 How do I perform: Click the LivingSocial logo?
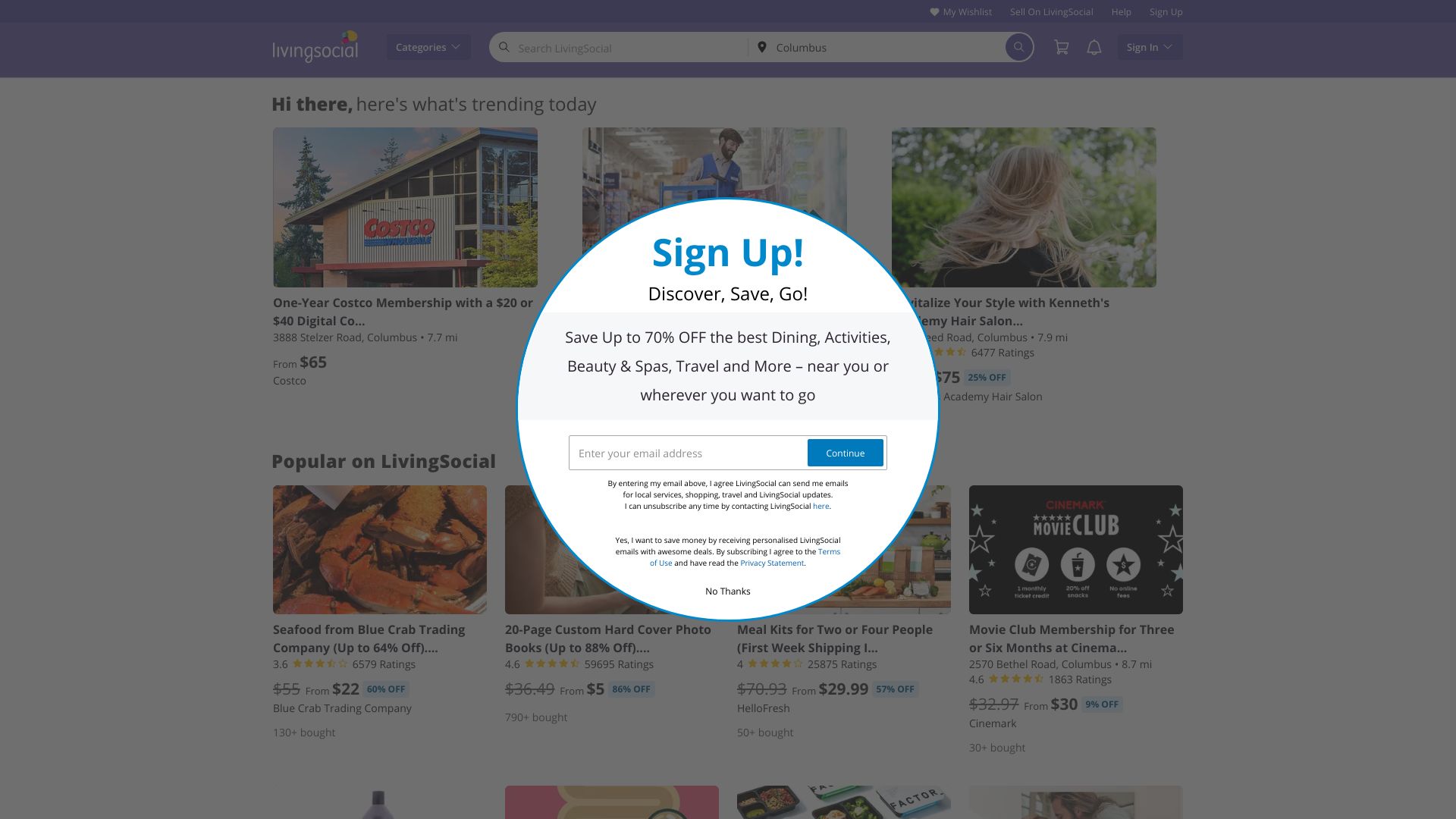pos(315,47)
